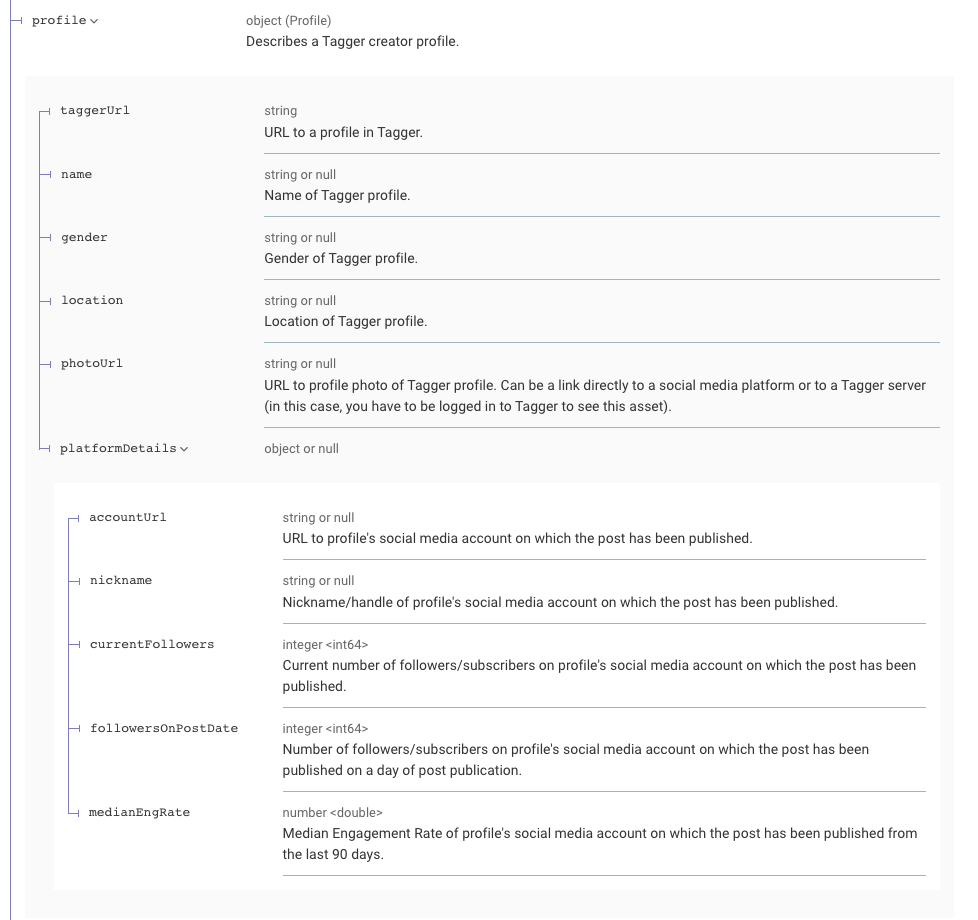Select the photoUrl property name
This screenshot has height=920, width=978.
(92, 364)
